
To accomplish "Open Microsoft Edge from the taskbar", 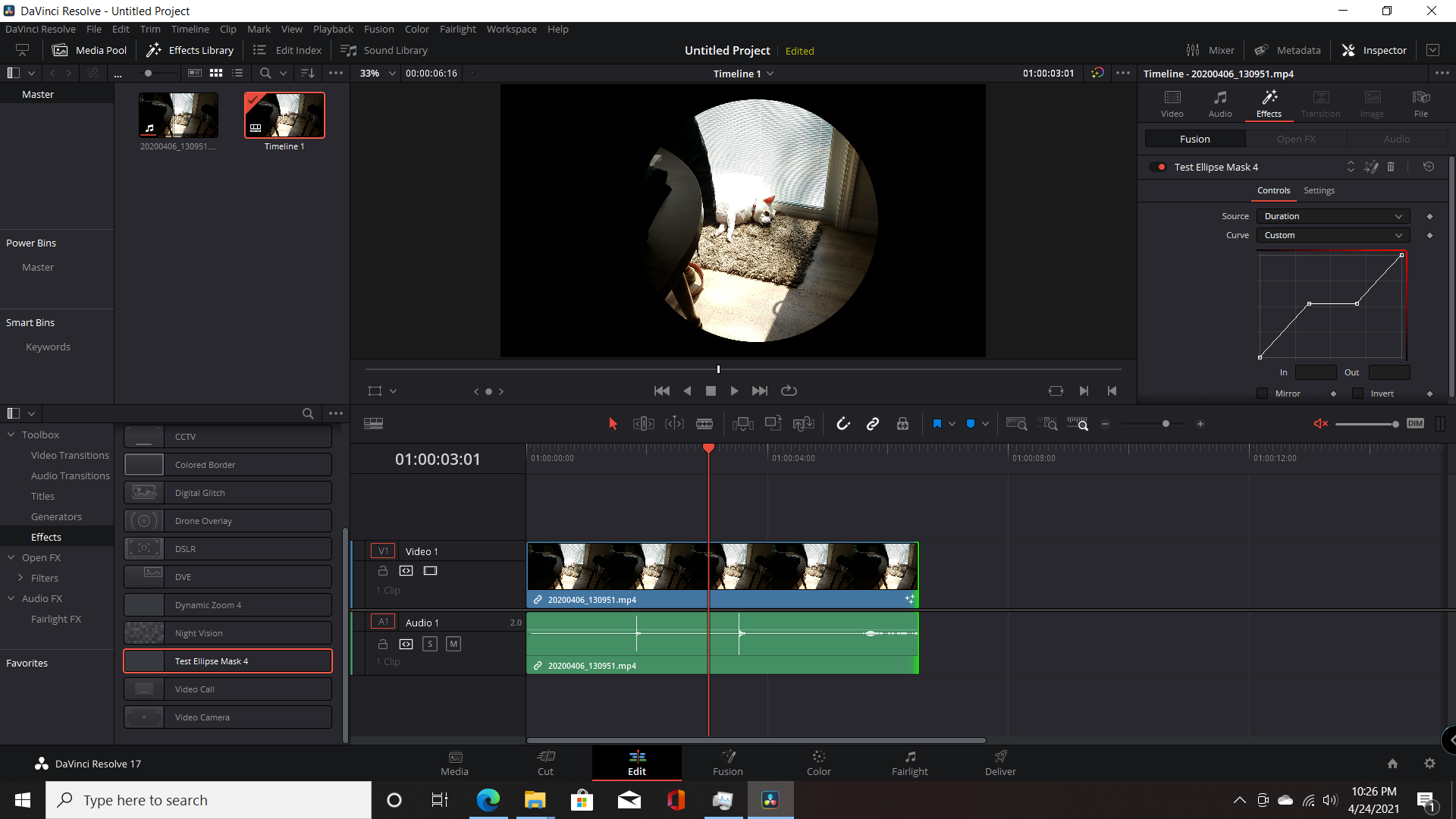I will (488, 800).
